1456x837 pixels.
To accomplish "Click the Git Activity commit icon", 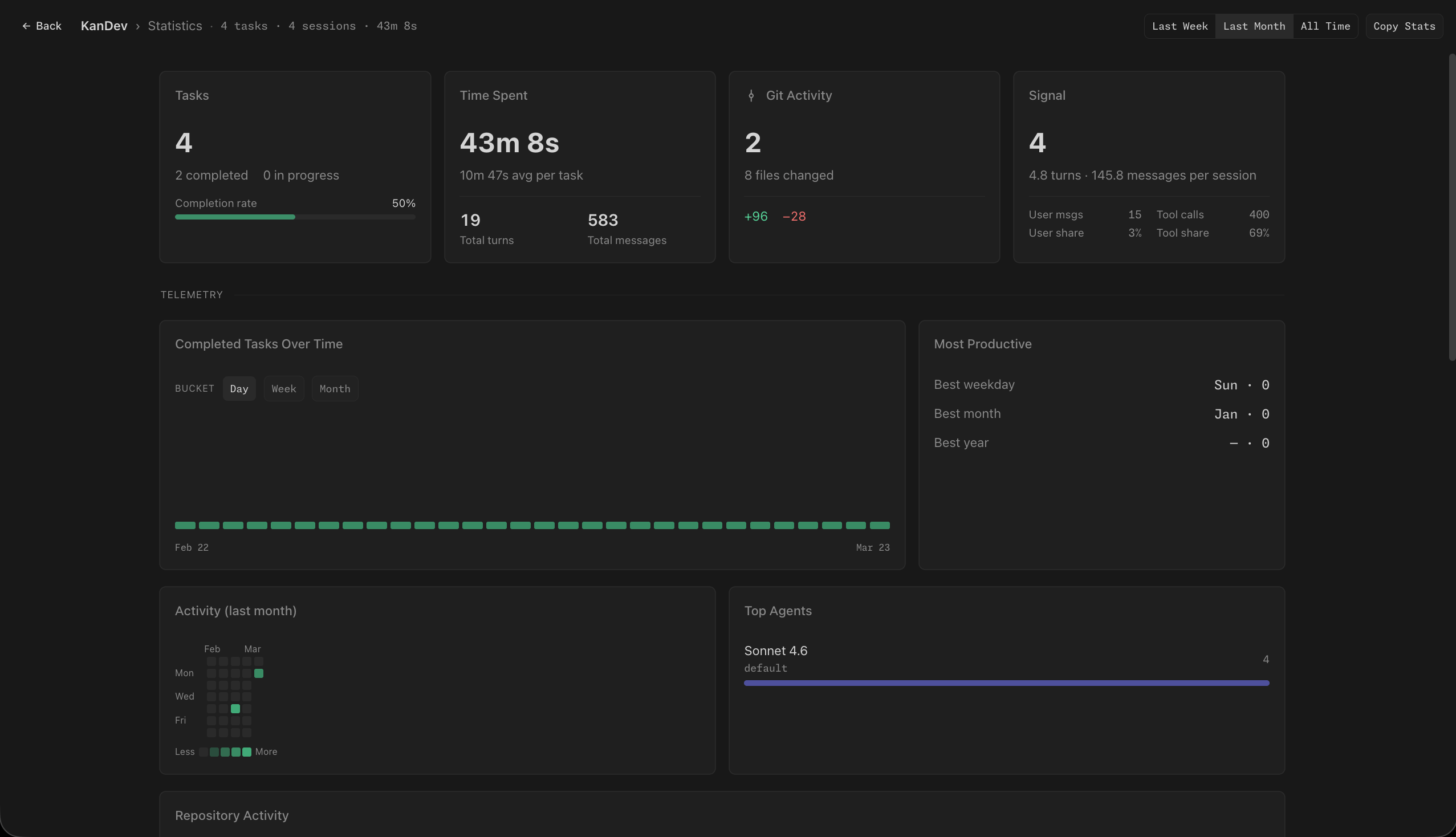I will click(751, 95).
